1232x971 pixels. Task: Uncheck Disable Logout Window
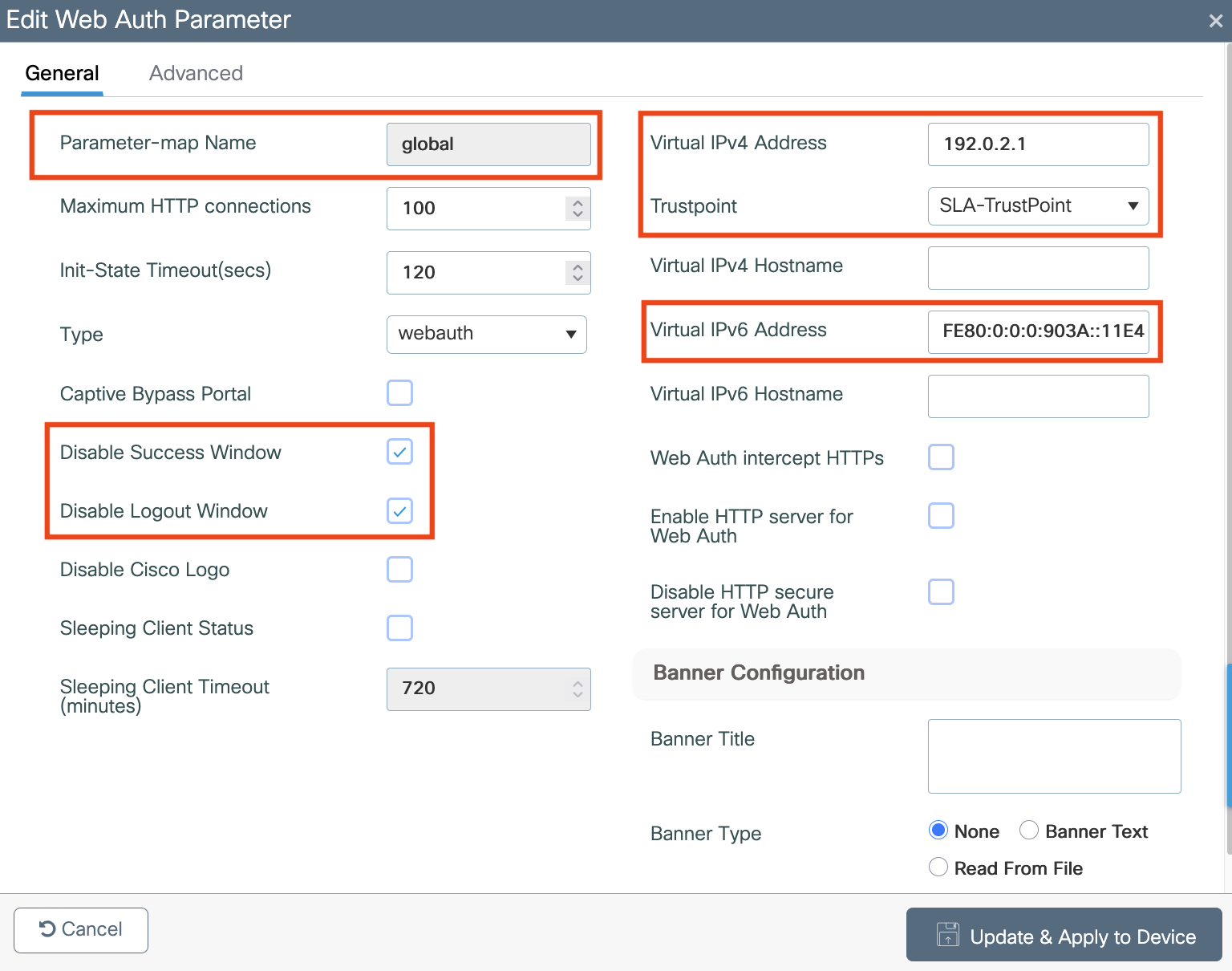399,510
